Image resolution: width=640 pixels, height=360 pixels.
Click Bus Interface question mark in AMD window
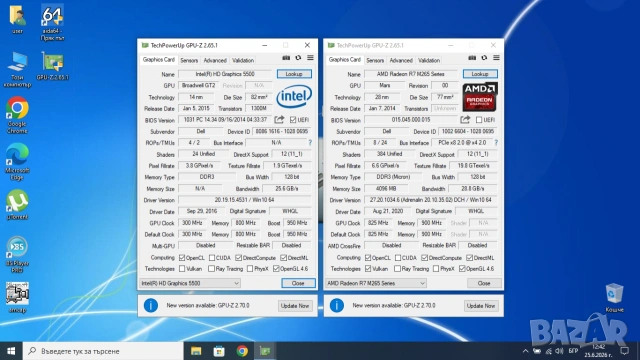point(496,142)
